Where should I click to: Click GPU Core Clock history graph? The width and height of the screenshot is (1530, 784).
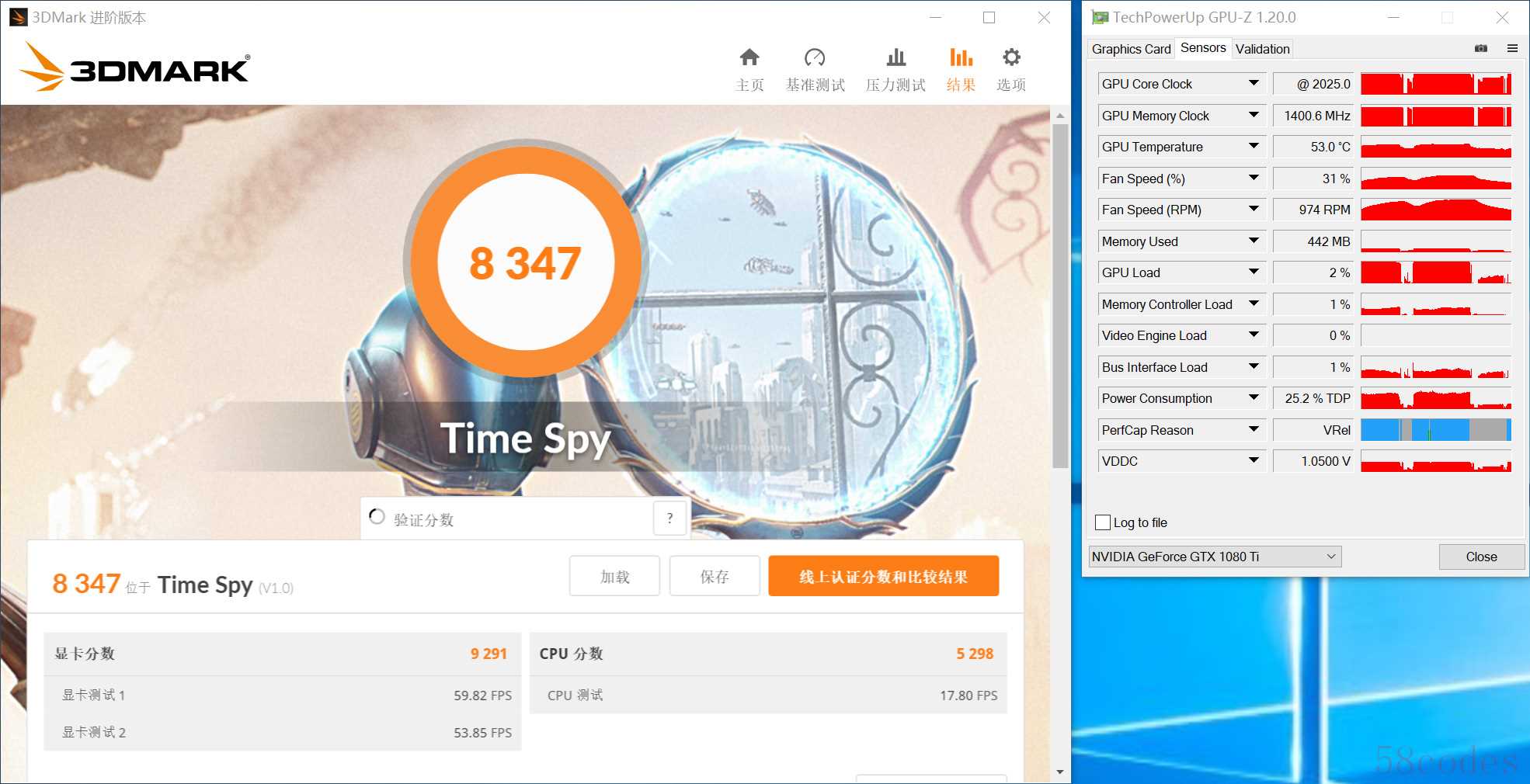pos(1436,84)
